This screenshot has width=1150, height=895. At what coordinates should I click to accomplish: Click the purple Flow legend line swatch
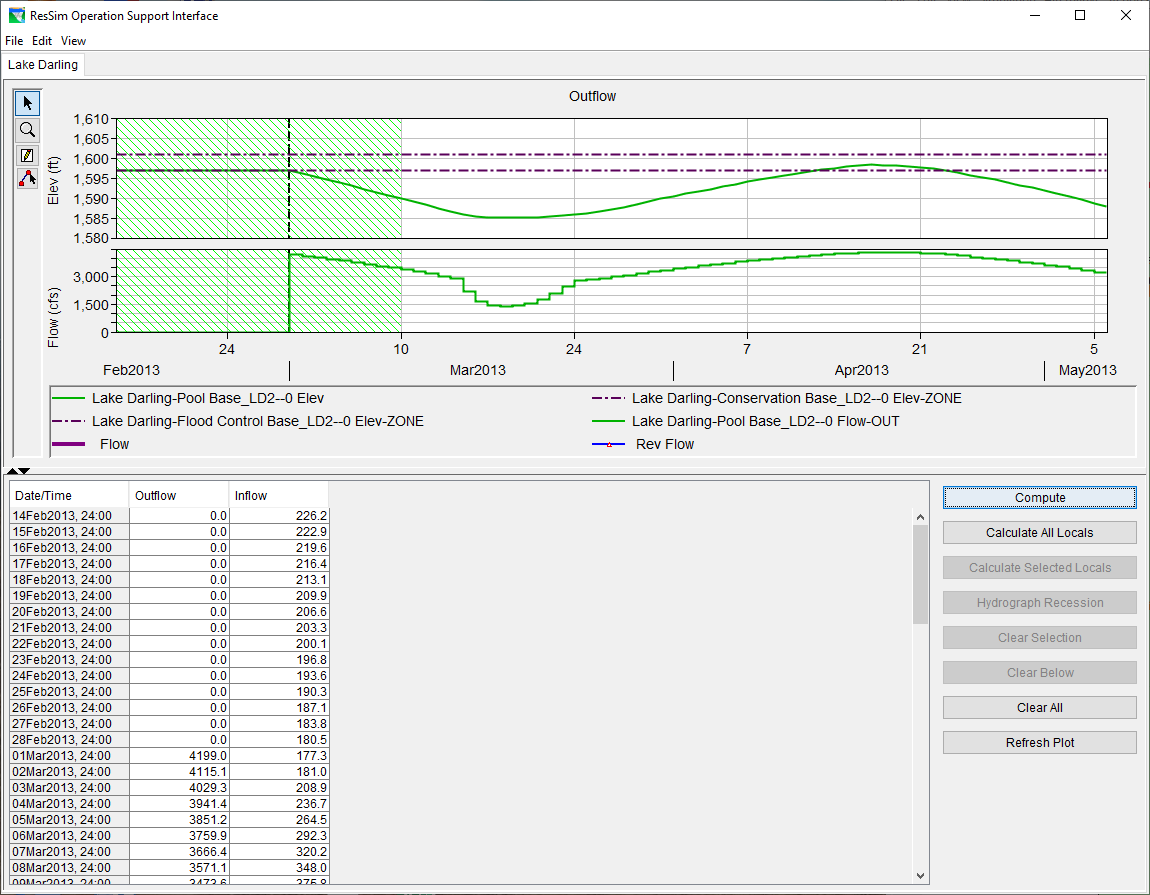tap(69, 444)
